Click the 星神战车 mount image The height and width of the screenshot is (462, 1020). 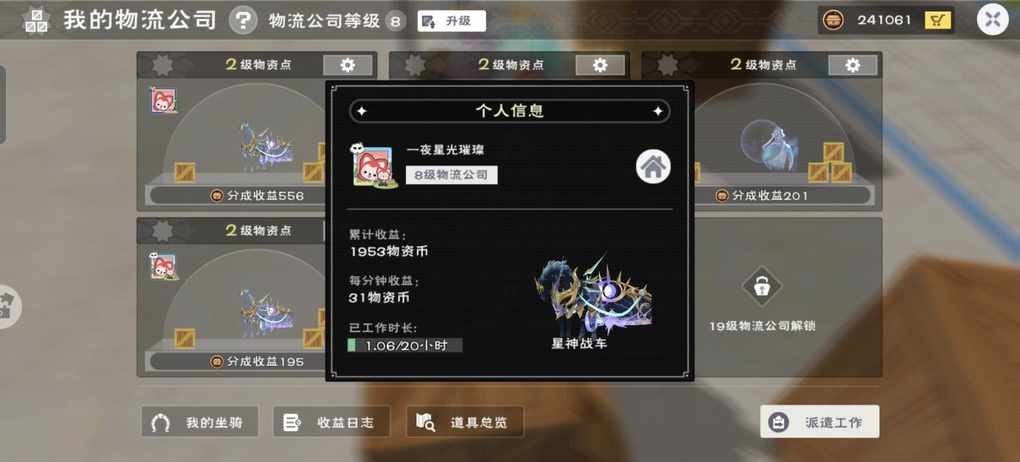click(x=593, y=294)
